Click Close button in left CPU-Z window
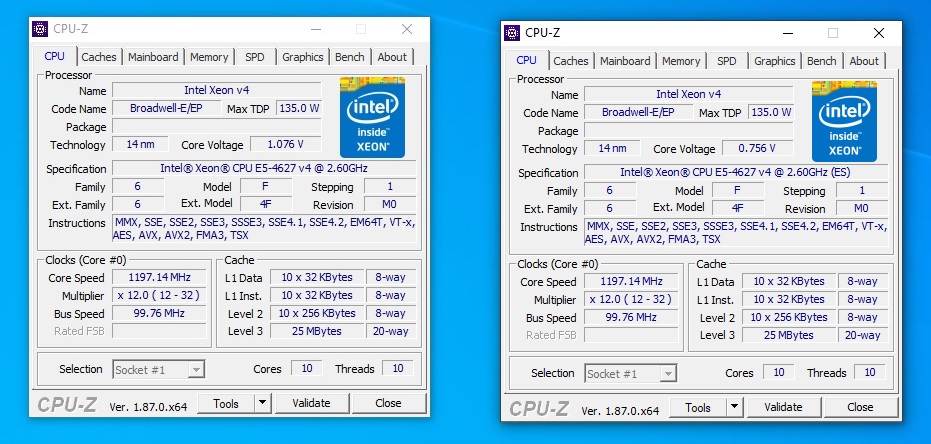 [388, 403]
